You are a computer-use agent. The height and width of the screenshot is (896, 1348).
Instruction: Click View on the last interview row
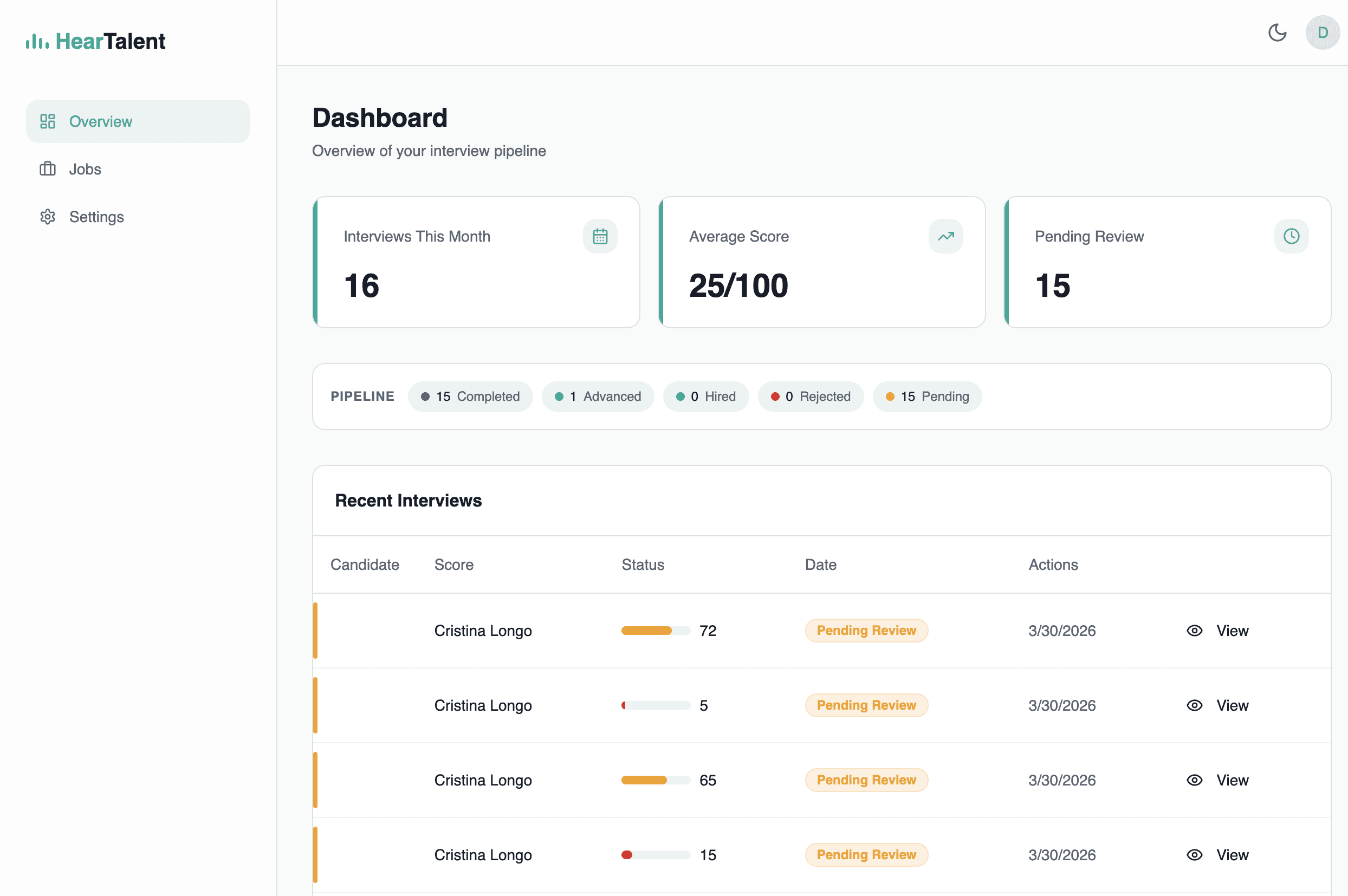[x=1233, y=855]
